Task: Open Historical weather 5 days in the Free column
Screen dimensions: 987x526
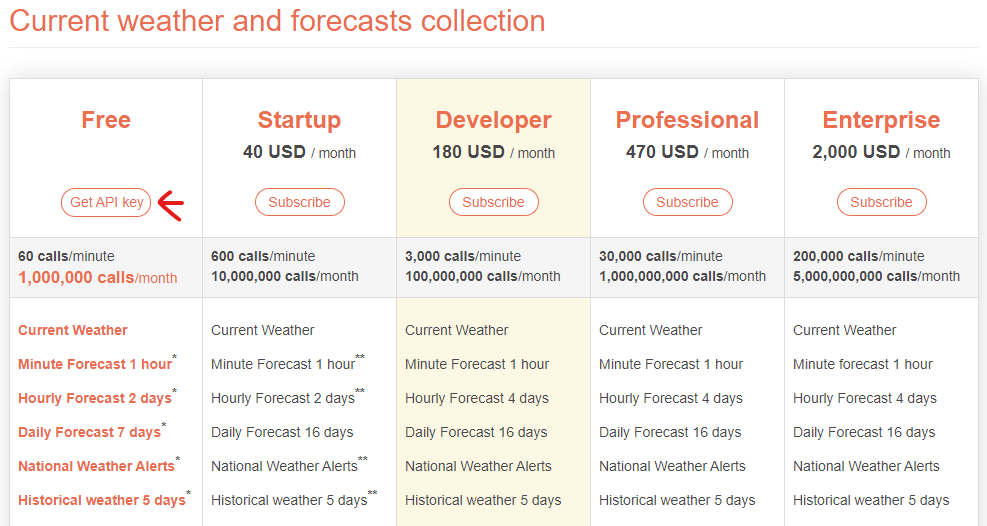Action: 101,500
